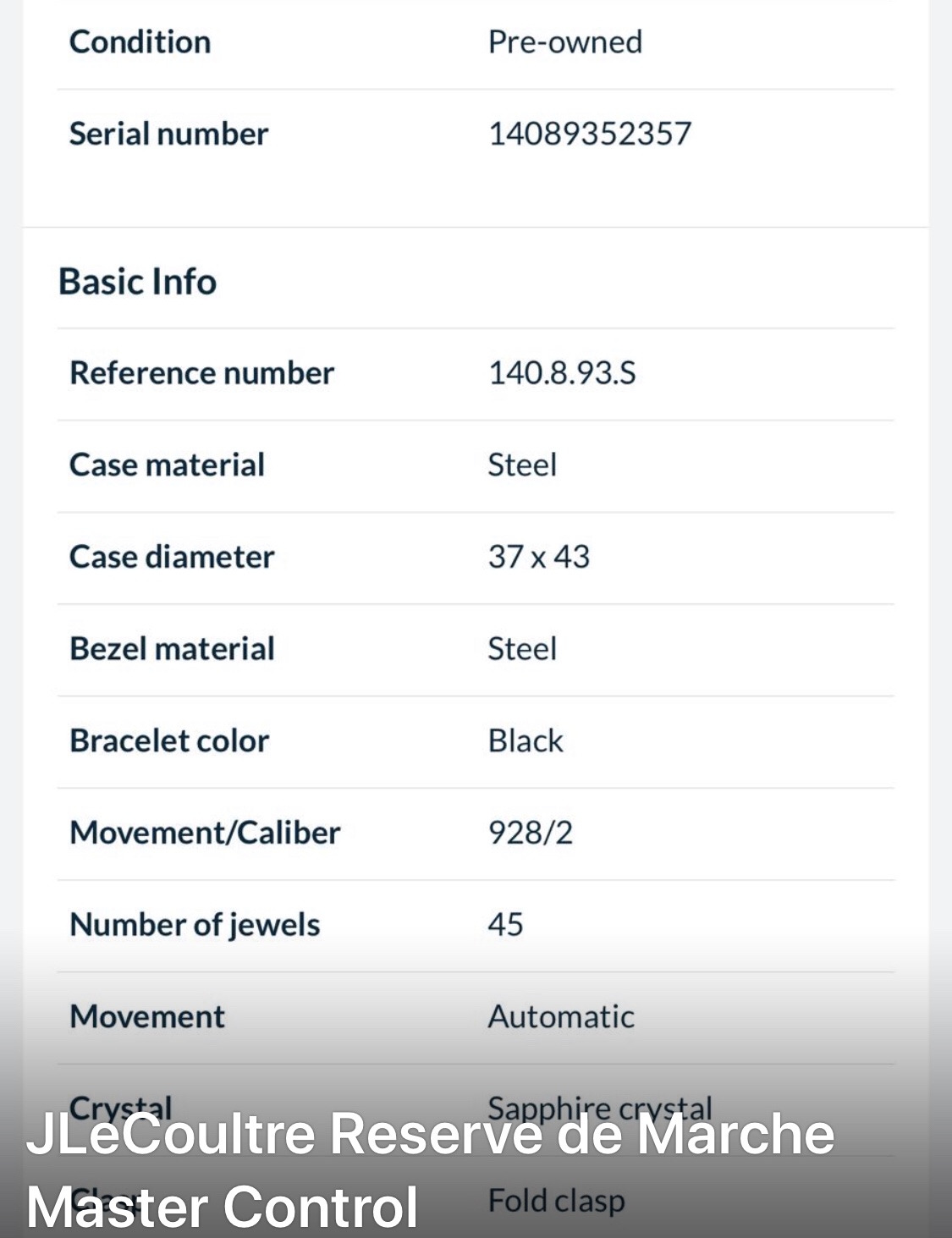Tap the Bezel material label
The height and width of the screenshot is (1238, 952).
click(172, 649)
